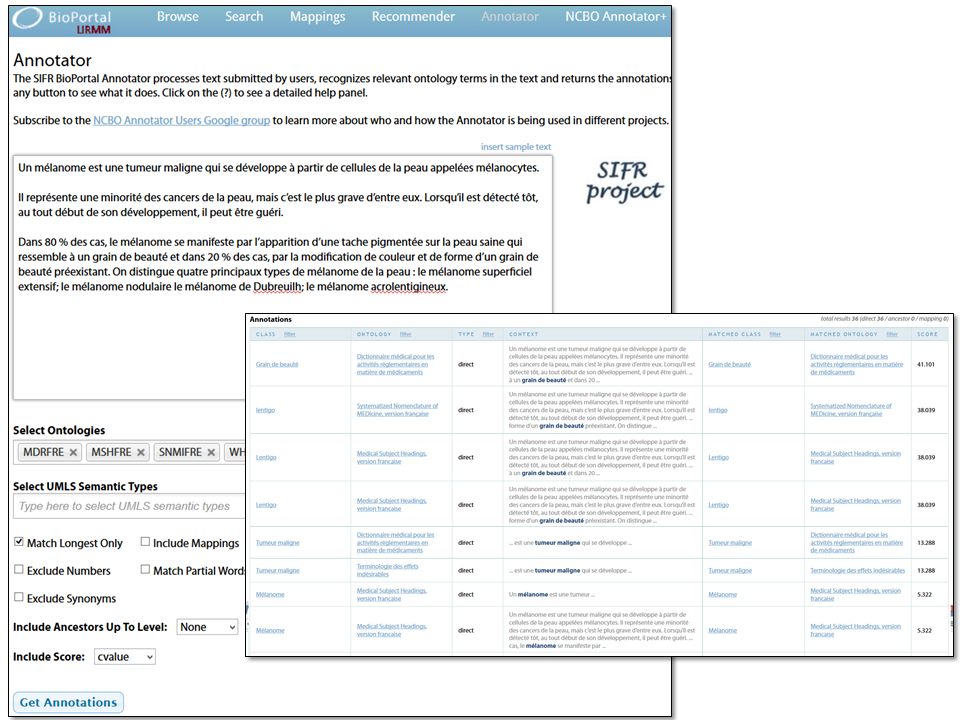This screenshot has width=960, height=720.
Task: Open the Include Score cvalue dropdown
Action: [x=125, y=657]
